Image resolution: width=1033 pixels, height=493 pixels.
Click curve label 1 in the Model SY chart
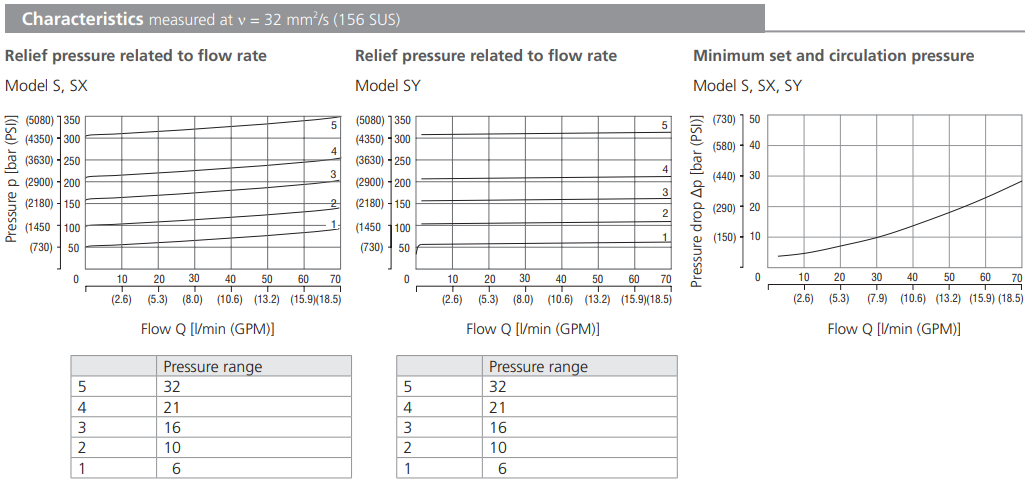pyautogui.click(x=664, y=237)
